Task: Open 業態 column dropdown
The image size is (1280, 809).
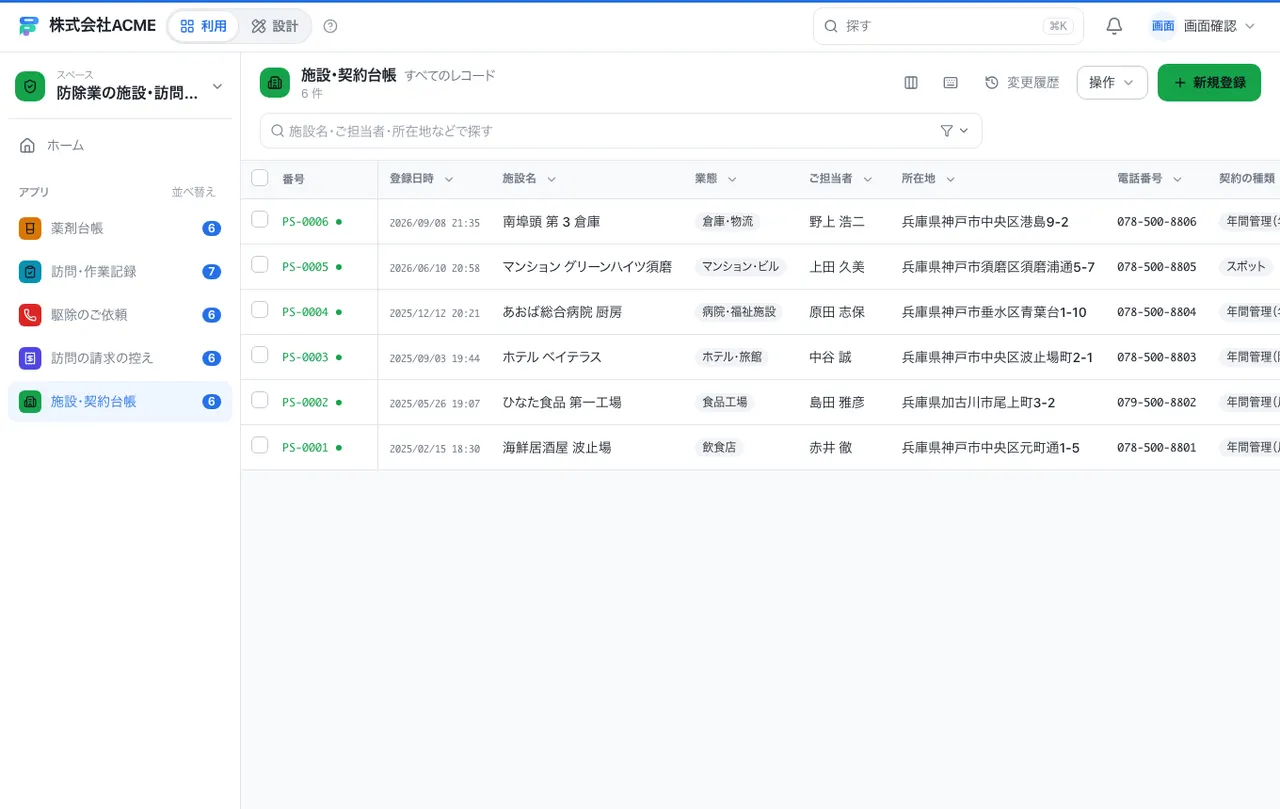Action: [732, 179]
